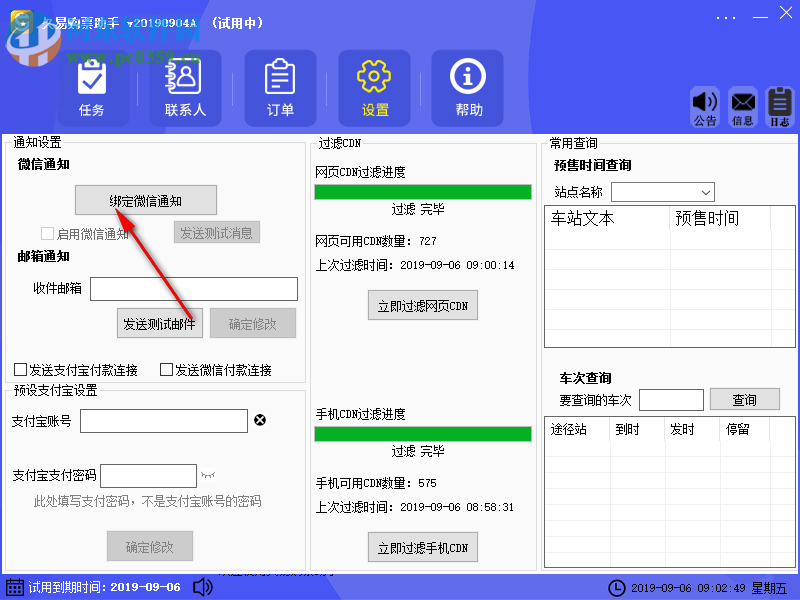Image resolution: width=800 pixels, height=600 pixels.
Task: Click 立即过滤网页CDN button
Action: tap(423, 306)
